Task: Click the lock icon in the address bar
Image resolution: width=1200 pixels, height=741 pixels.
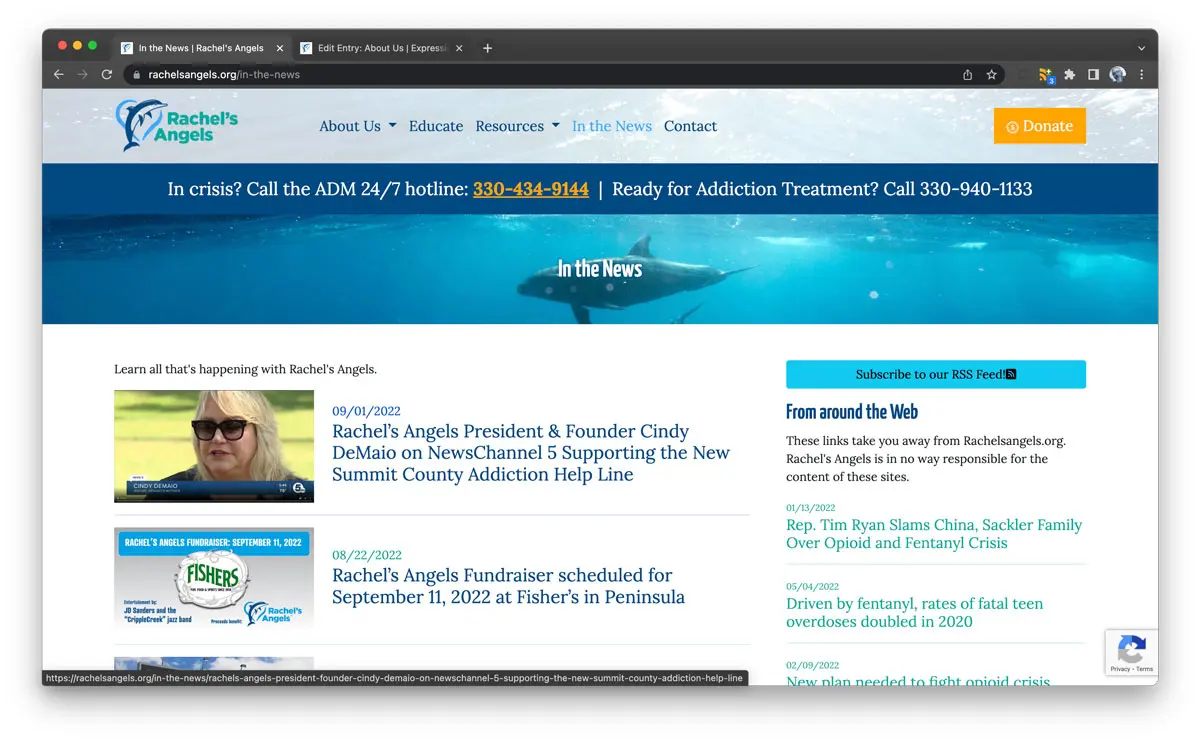Action: [138, 74]
